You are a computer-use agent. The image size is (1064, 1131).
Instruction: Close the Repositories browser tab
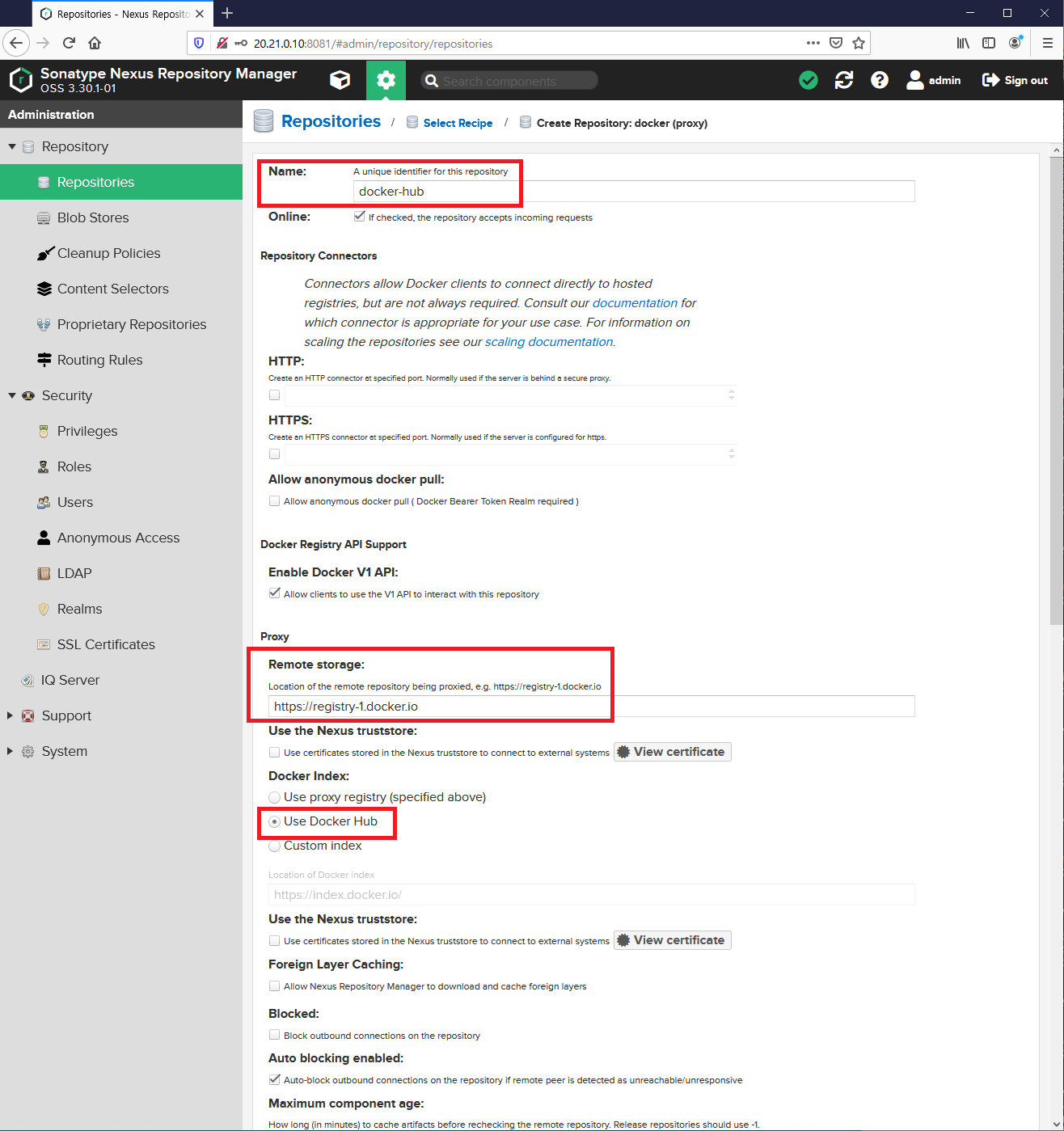point(200,14)
